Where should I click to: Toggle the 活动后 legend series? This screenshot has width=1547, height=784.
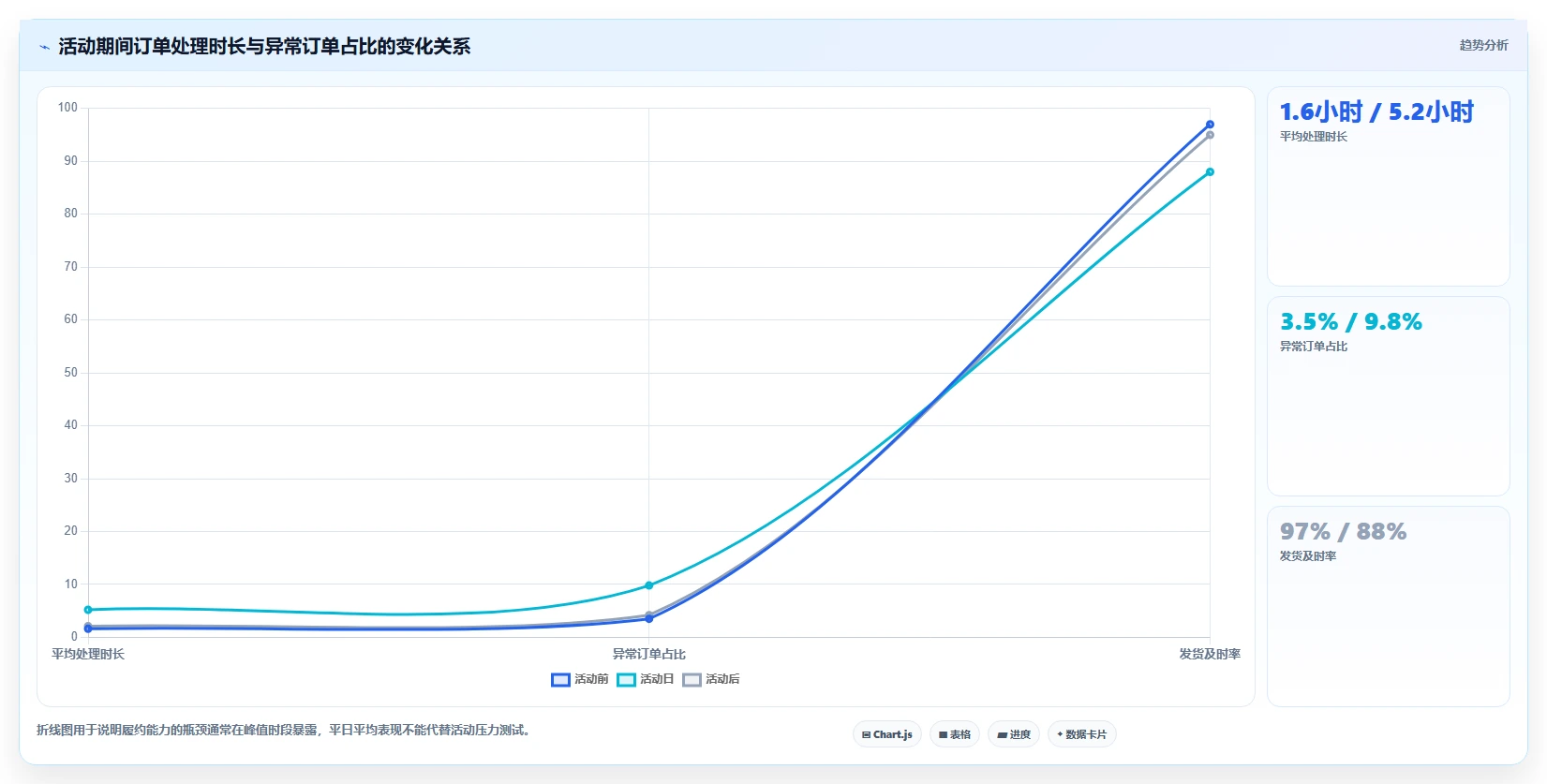tap(711, 679)
